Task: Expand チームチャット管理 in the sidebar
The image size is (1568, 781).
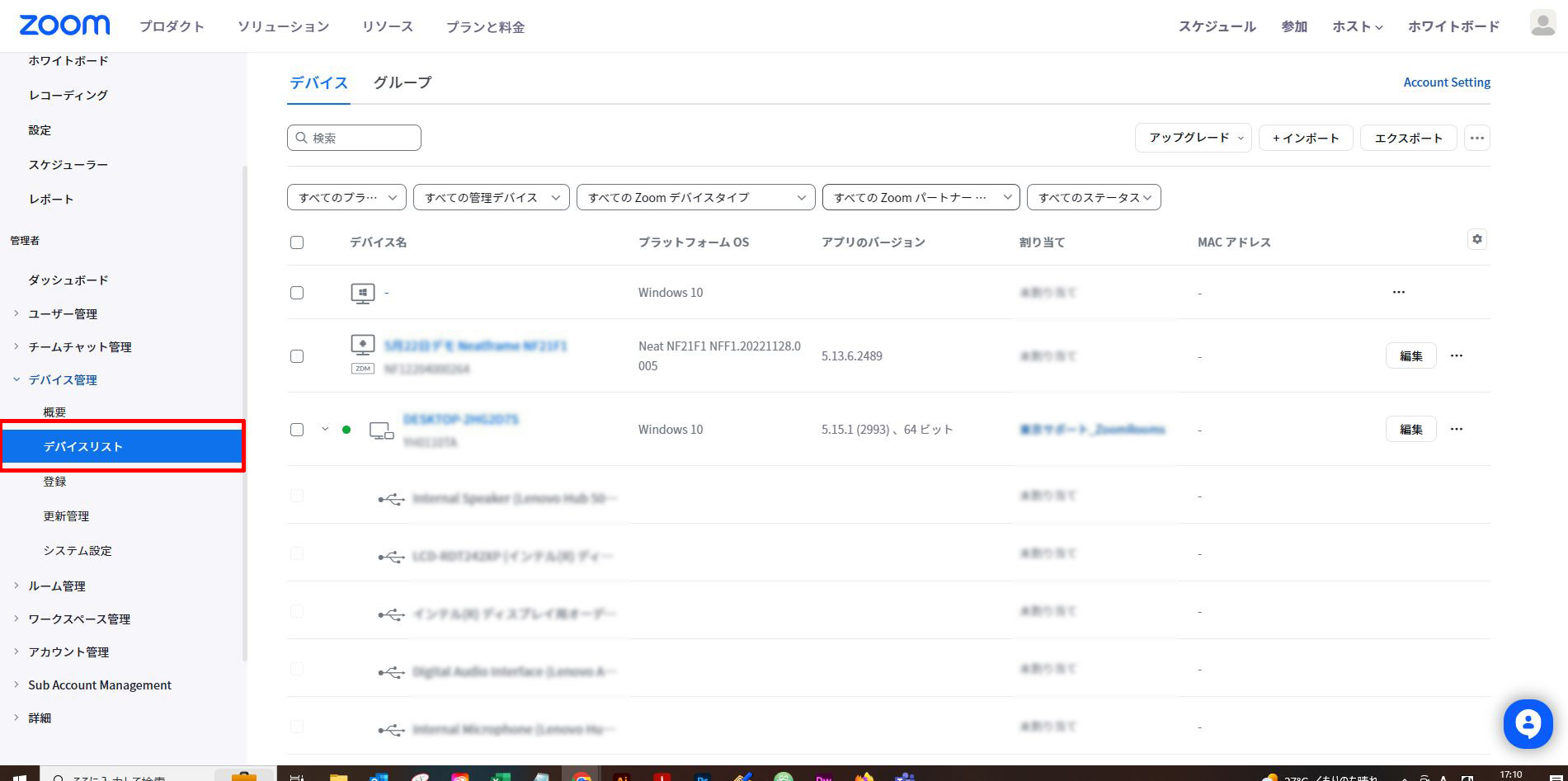Action: pyautogui.click(x=80, y=347)
